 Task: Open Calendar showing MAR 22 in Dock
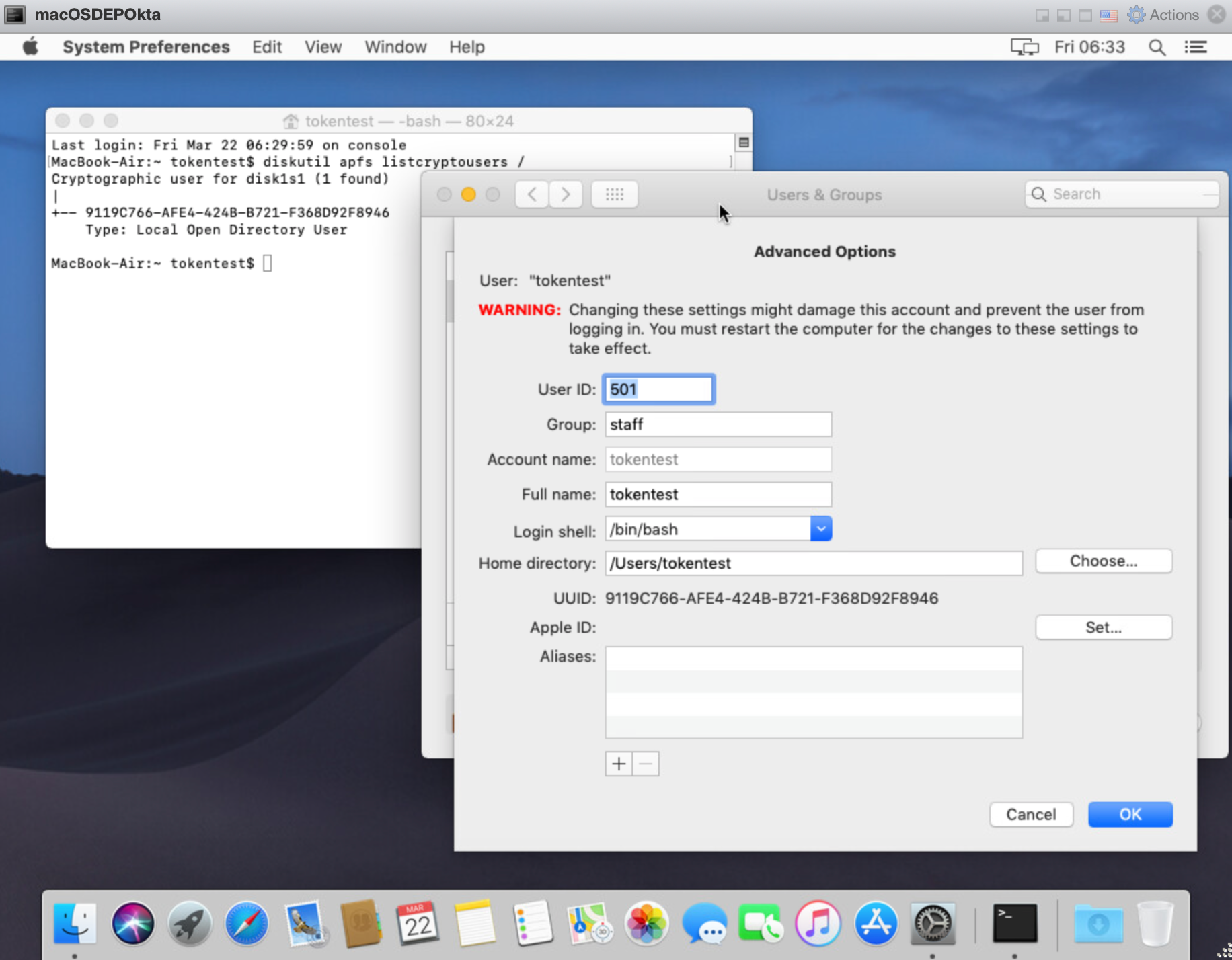[418, 923]
